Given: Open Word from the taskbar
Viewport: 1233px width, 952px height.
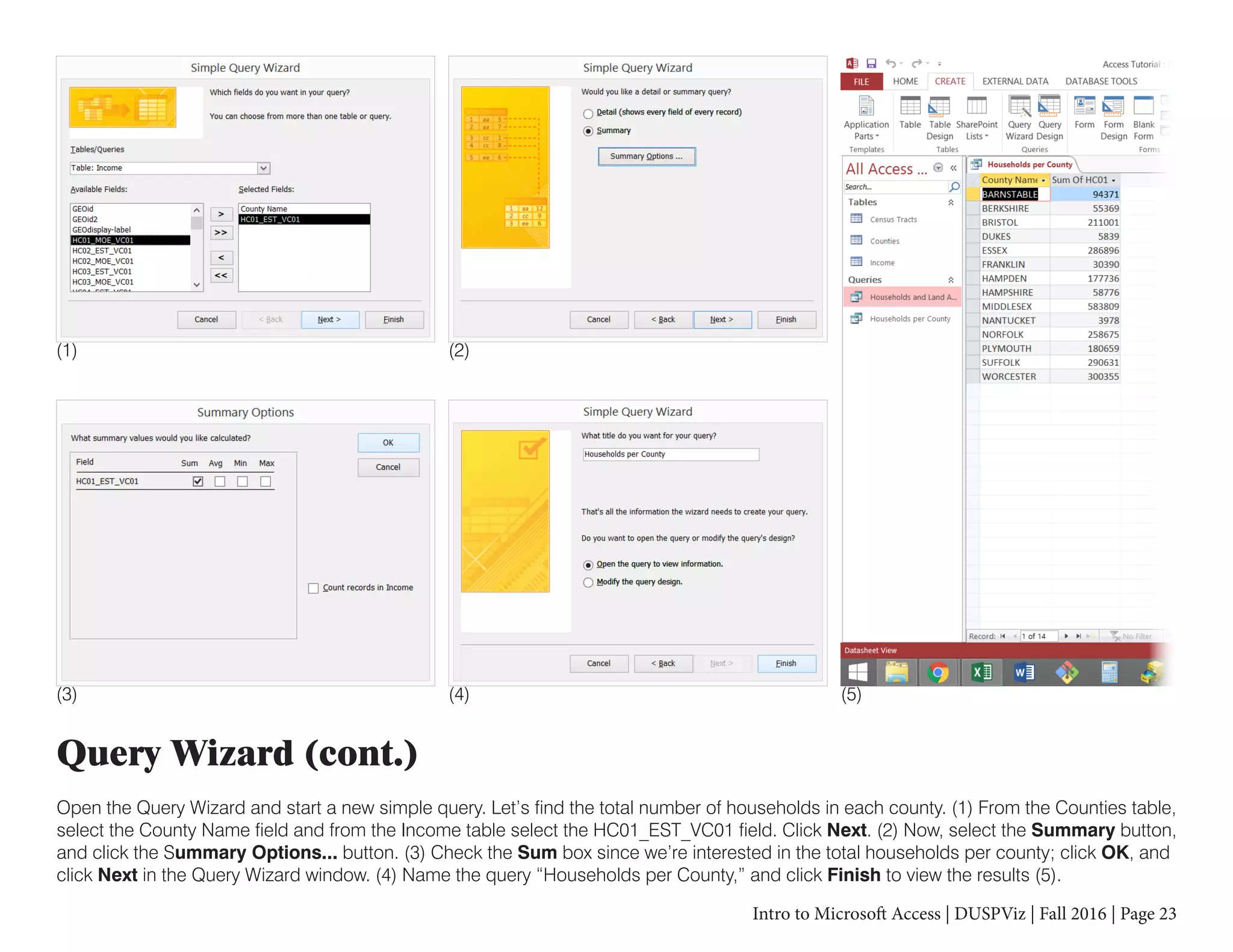Looking at the screenshot, I should click(1024, 672).
